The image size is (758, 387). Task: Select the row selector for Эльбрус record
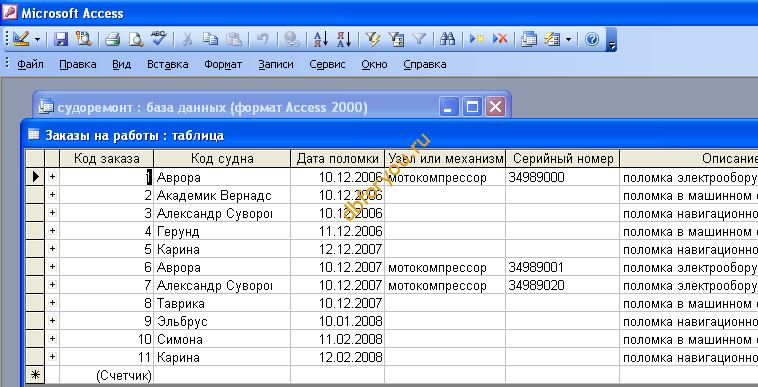tap(35, 321)
